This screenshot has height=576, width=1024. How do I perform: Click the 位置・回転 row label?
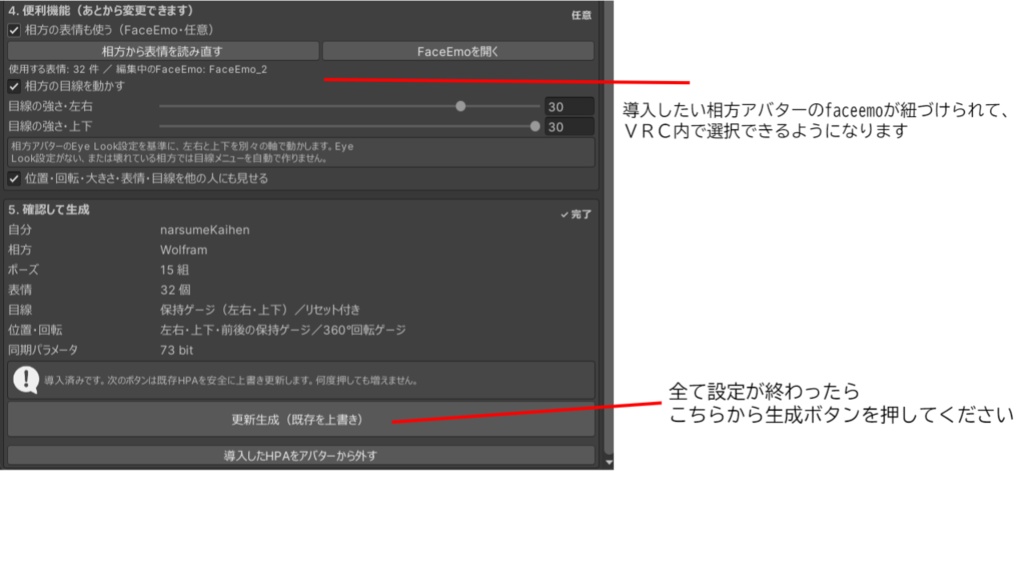[x=35, y=330]
